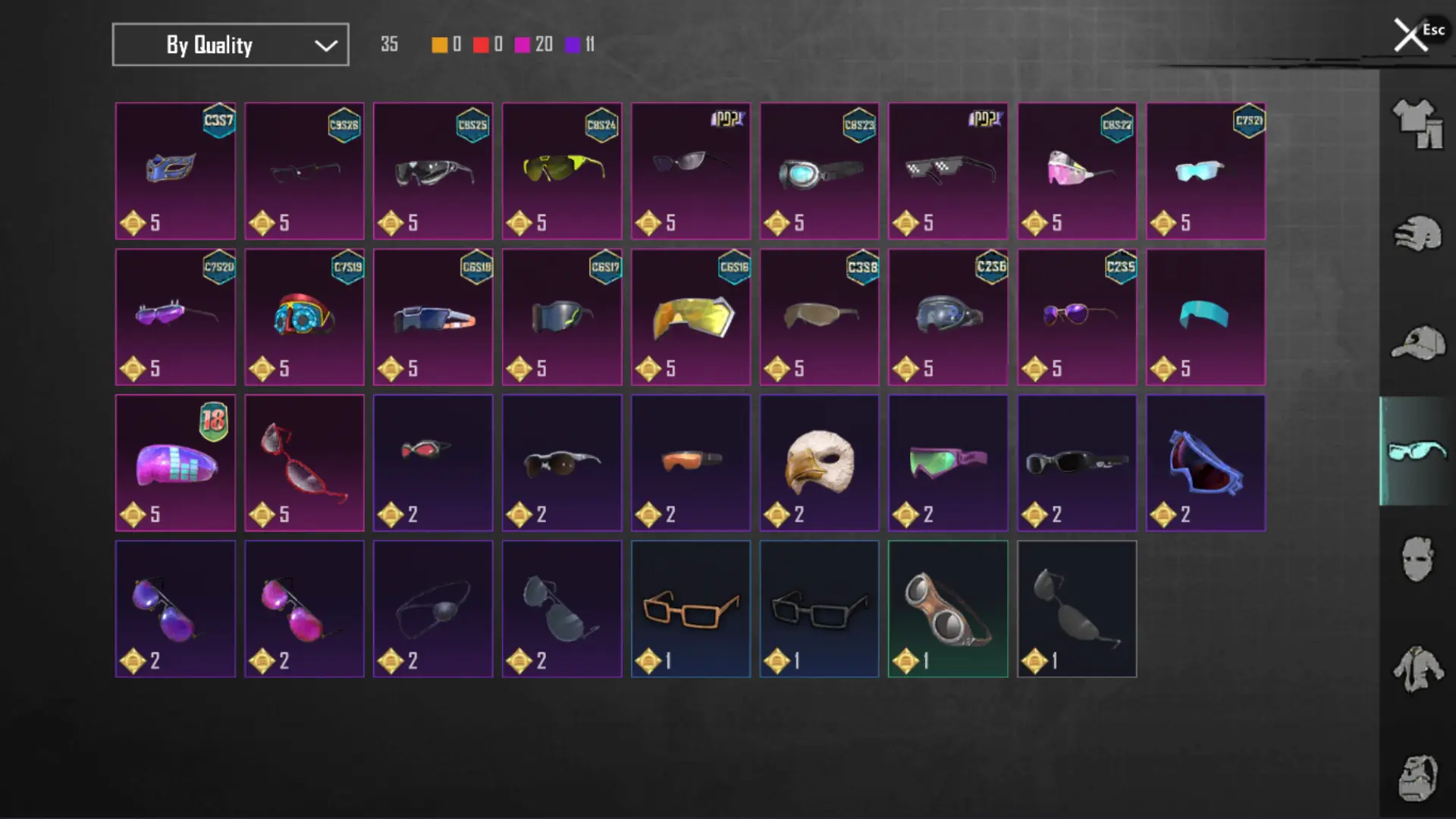The height and width of the screenshot is (819, 1456).
Task: Click the pink quality count swatch
Action: (522, 45)
